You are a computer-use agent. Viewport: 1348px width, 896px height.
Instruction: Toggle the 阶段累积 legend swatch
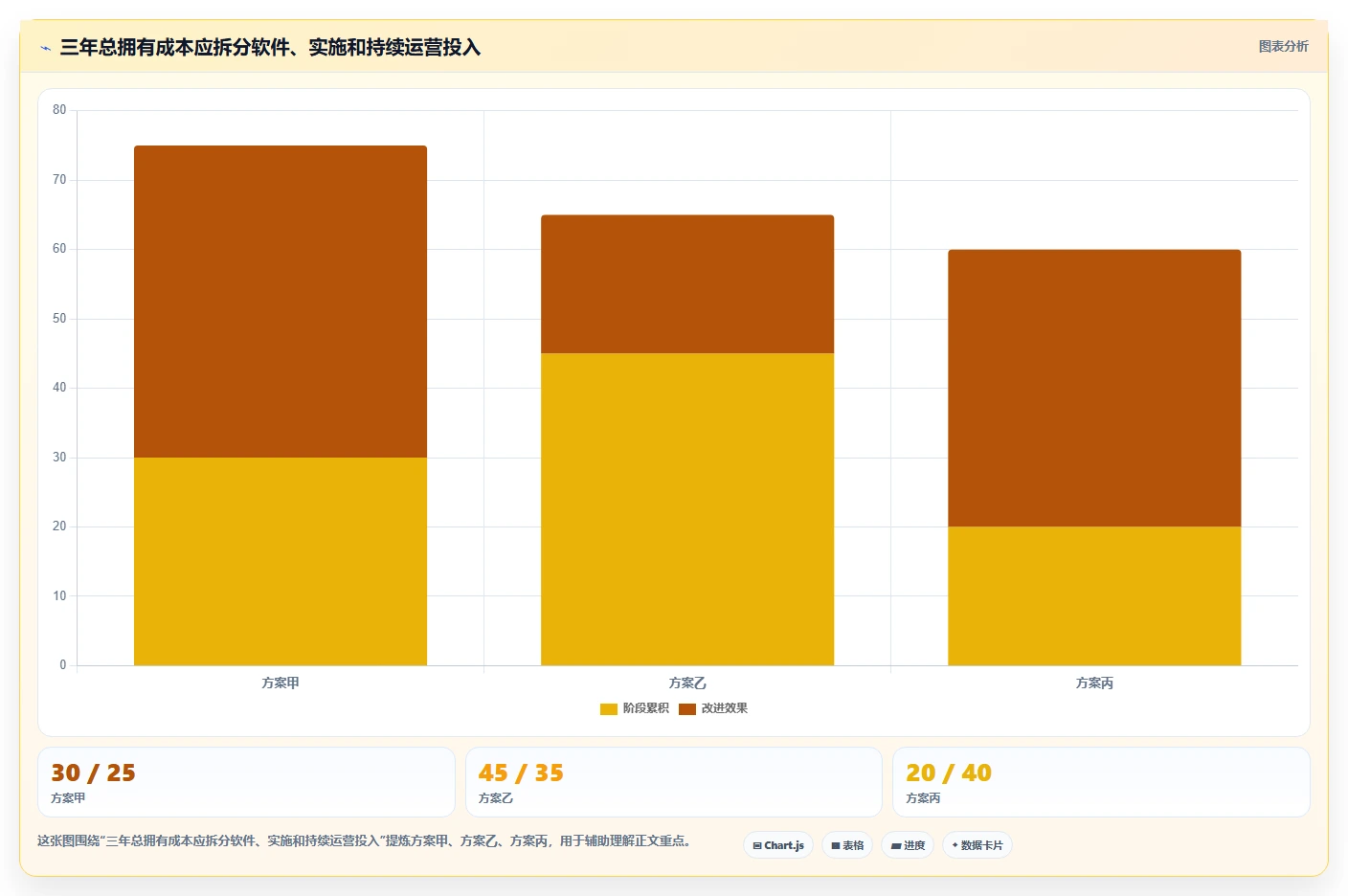point(609,709)
